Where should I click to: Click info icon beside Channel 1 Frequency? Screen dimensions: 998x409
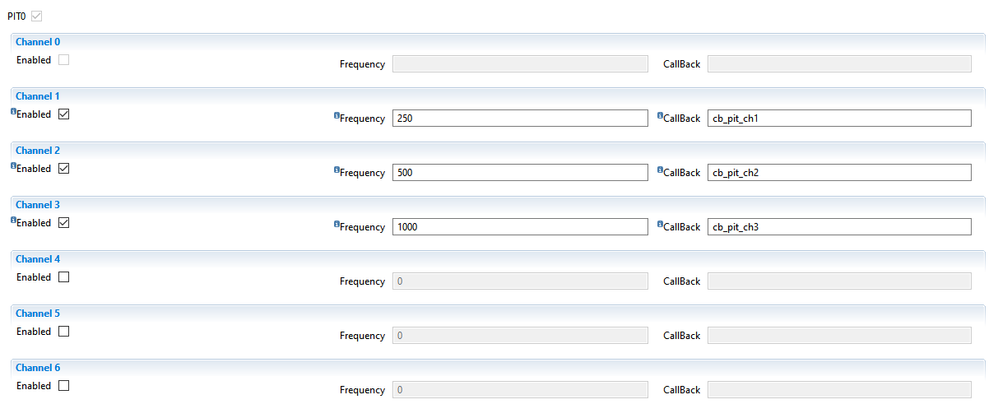336,115
